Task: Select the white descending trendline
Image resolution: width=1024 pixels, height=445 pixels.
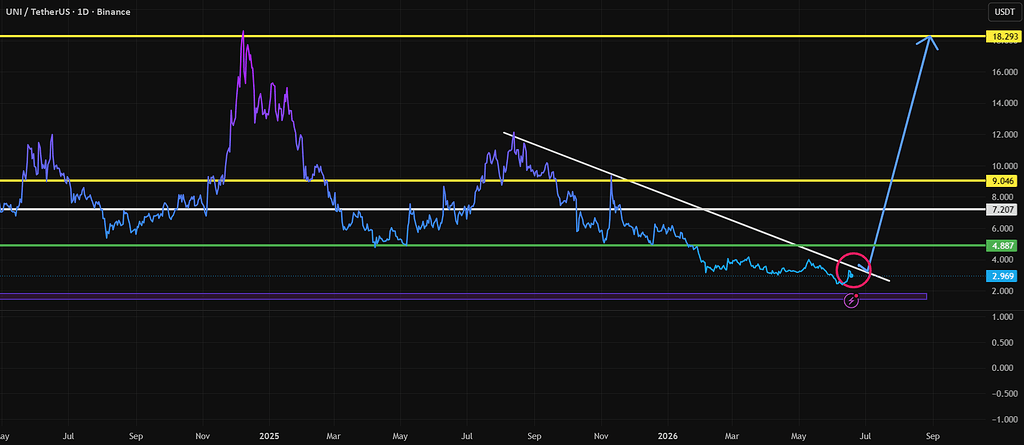Action: 696,206
